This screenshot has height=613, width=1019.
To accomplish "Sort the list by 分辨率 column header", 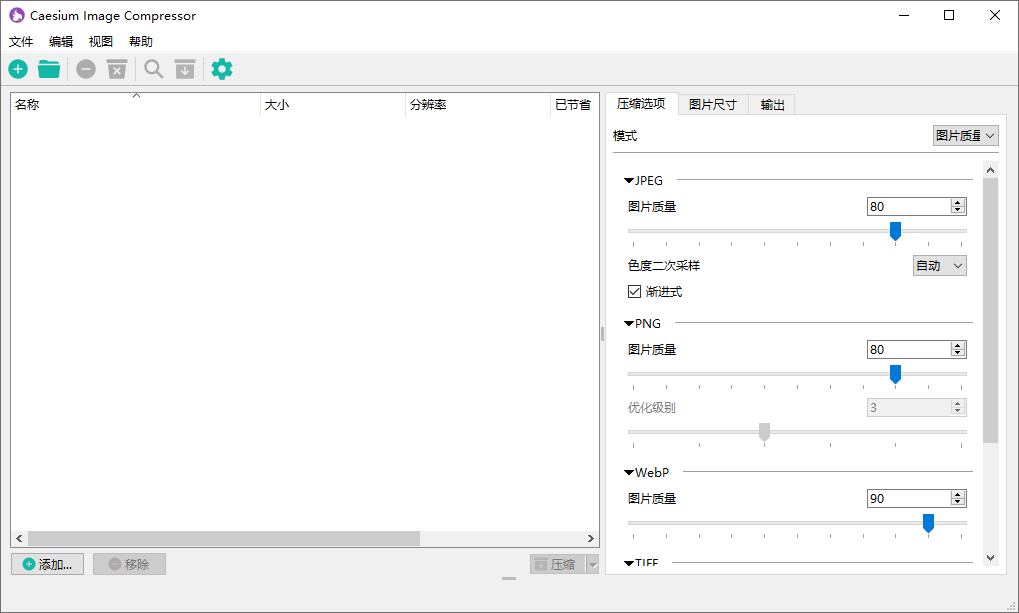I will [x=478, y=105].
